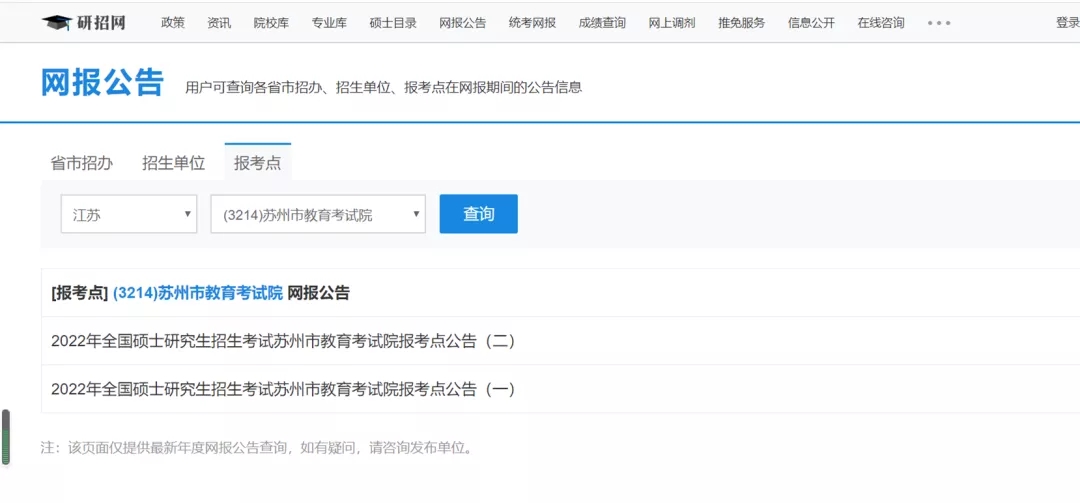This screenshot has width=1080, height=503.
Task: Select 网报公告 in the top navigation
Action: (463, 23)
